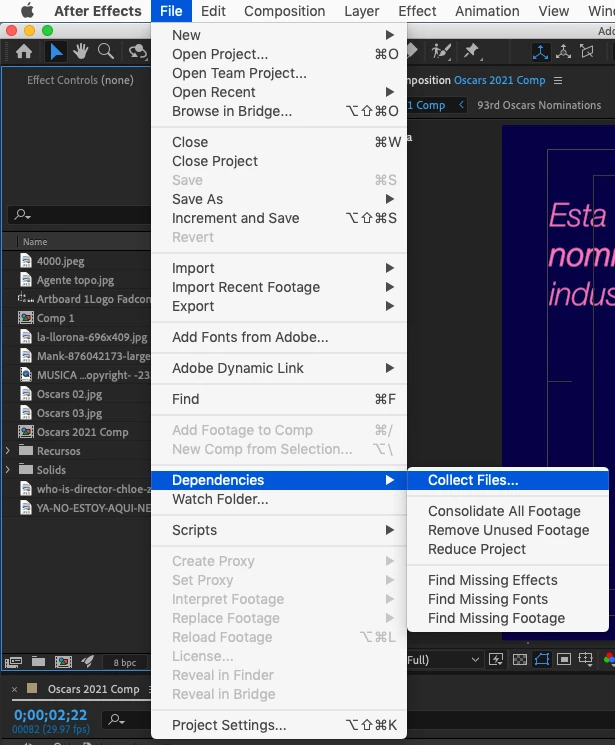
Task: Click the timeline search field
Action: click(127, 720)
